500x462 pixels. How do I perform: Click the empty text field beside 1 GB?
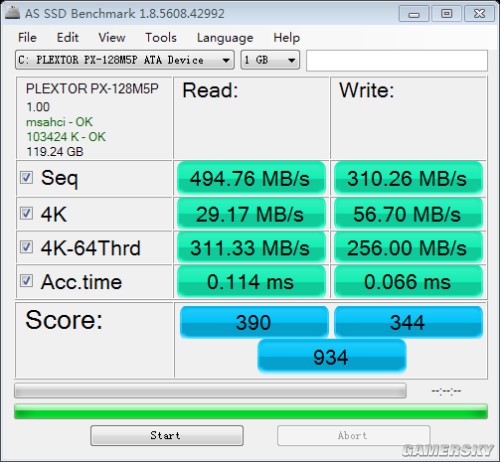point(397,60)
